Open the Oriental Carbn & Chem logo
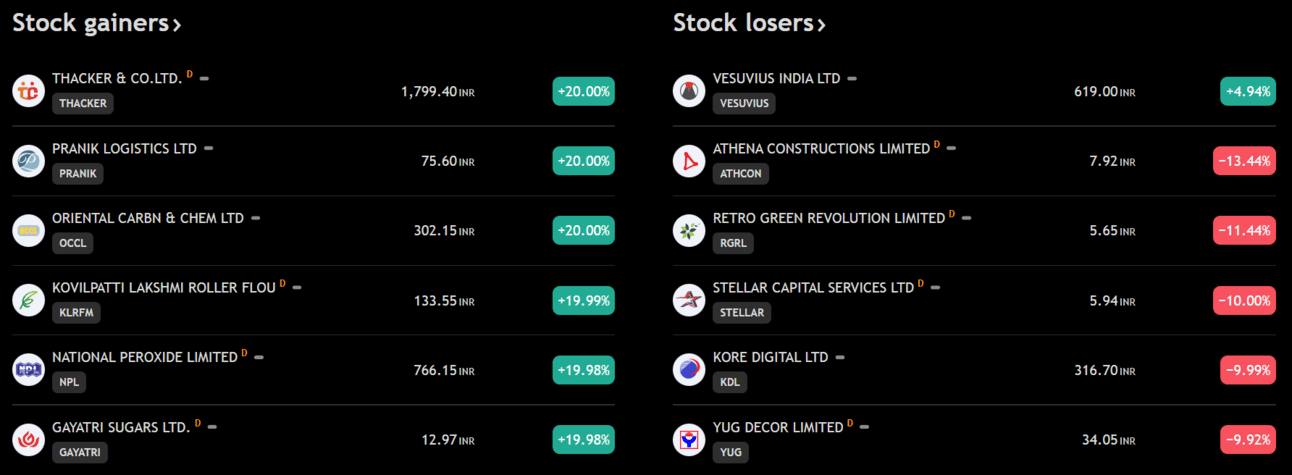The width and height of the screenshot is (1292, 475). pos(28,231)
